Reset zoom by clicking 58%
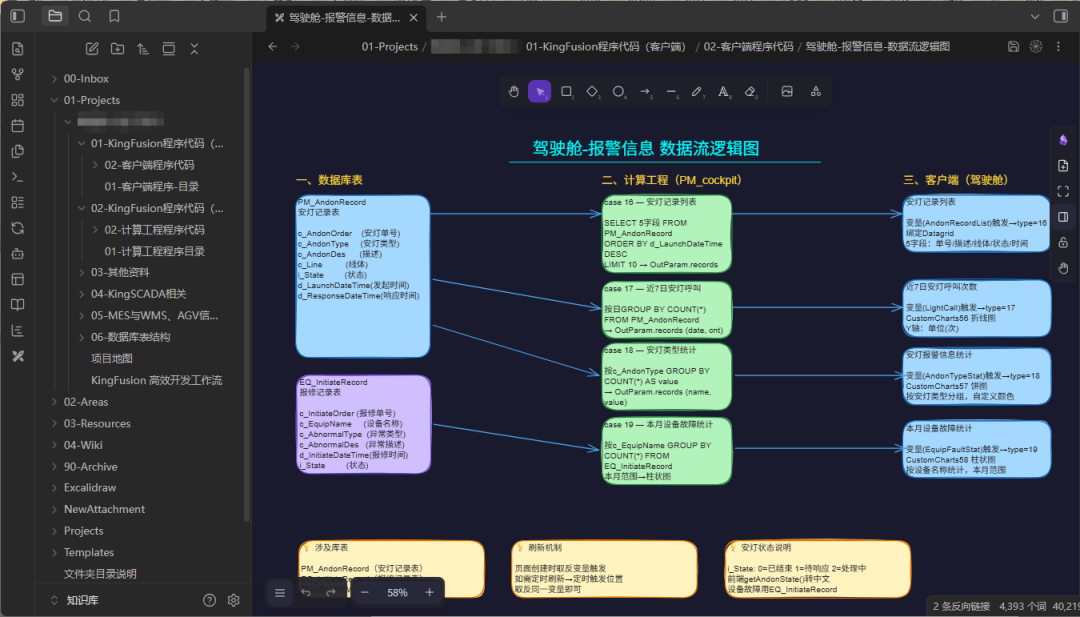This screenshot has width=1080, height=617. (397, 592)
